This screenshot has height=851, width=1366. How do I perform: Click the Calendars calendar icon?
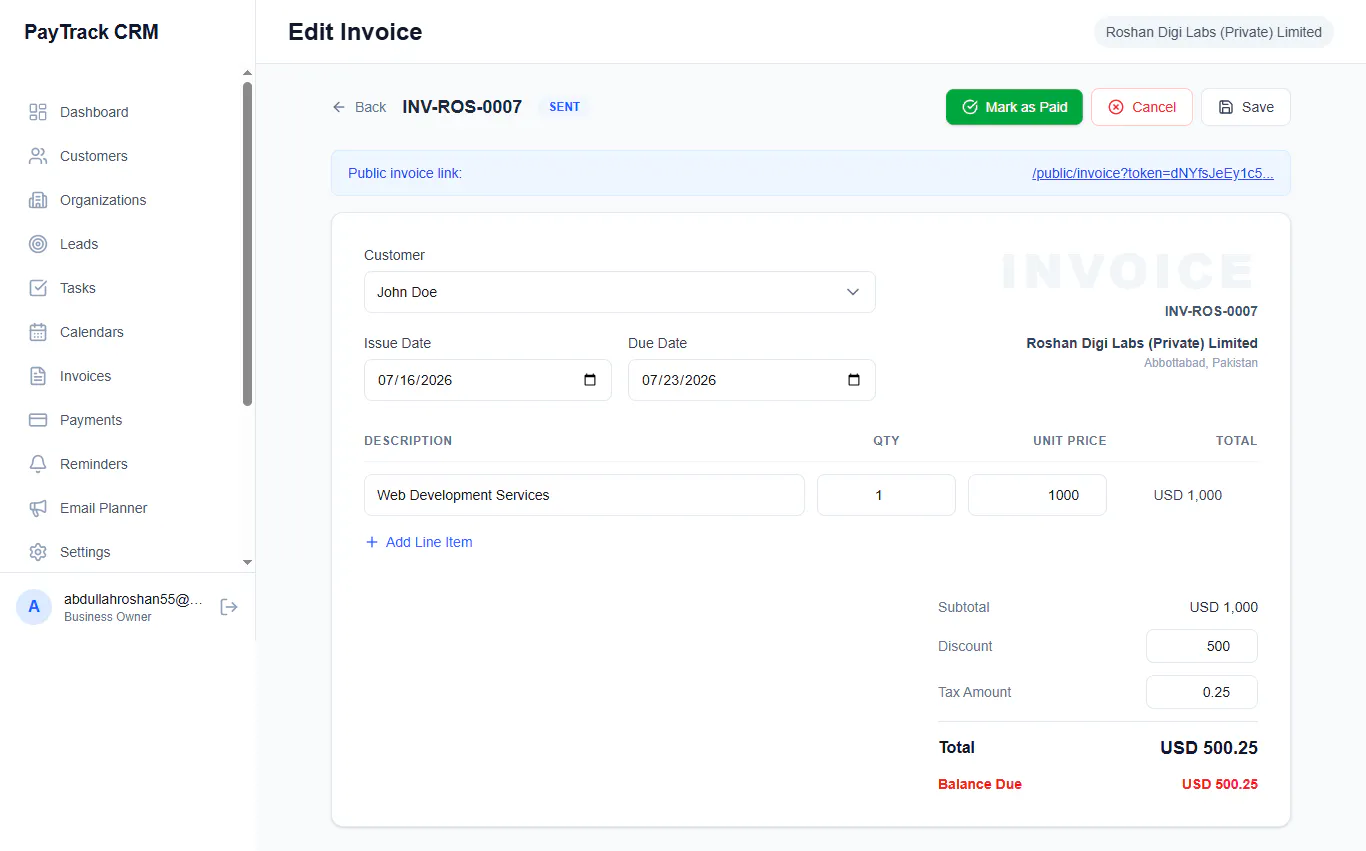[x=38, y=332]
